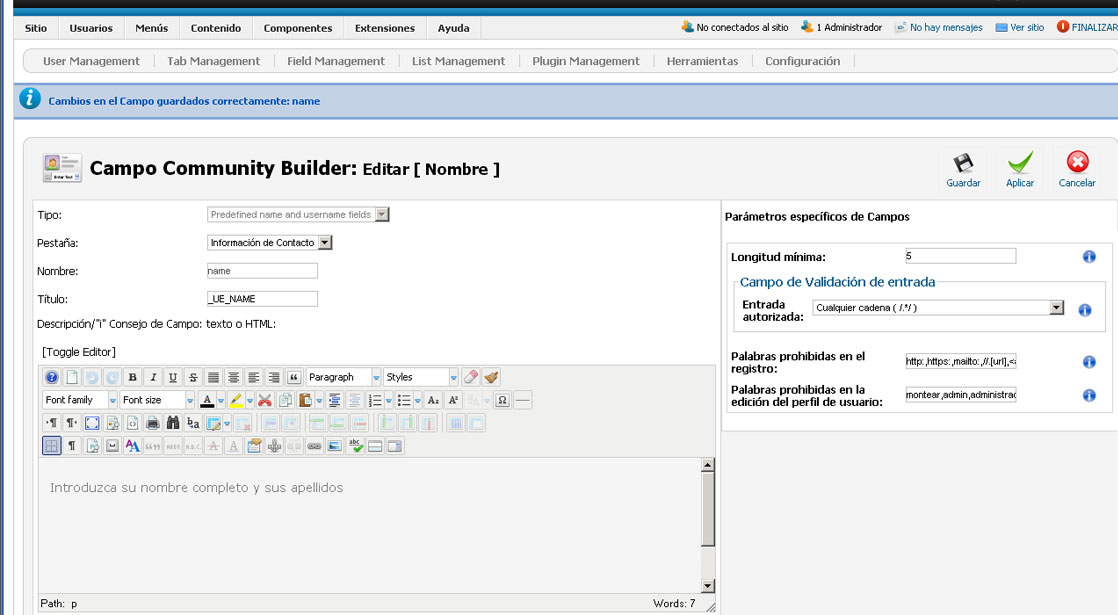Image resolution: width=1118 pixels, height=615 pixels.
Task: Click the eraser remove-formatting icon
Action: [471, 377]
